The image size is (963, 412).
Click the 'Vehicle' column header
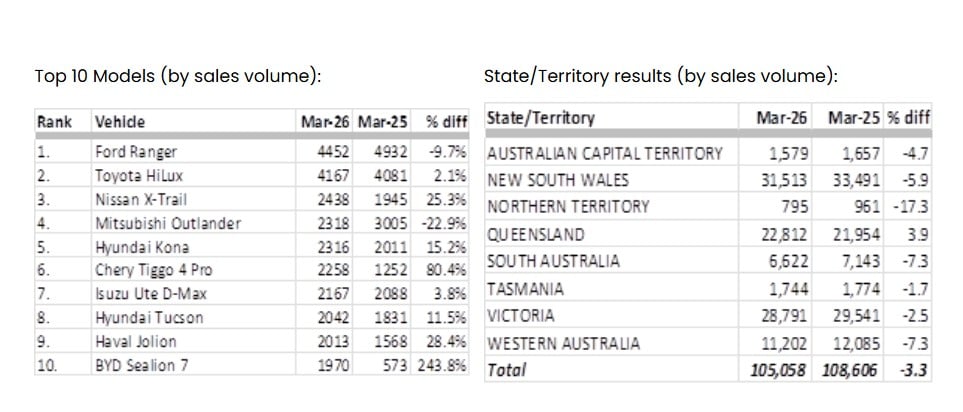[x=119, y=122]
